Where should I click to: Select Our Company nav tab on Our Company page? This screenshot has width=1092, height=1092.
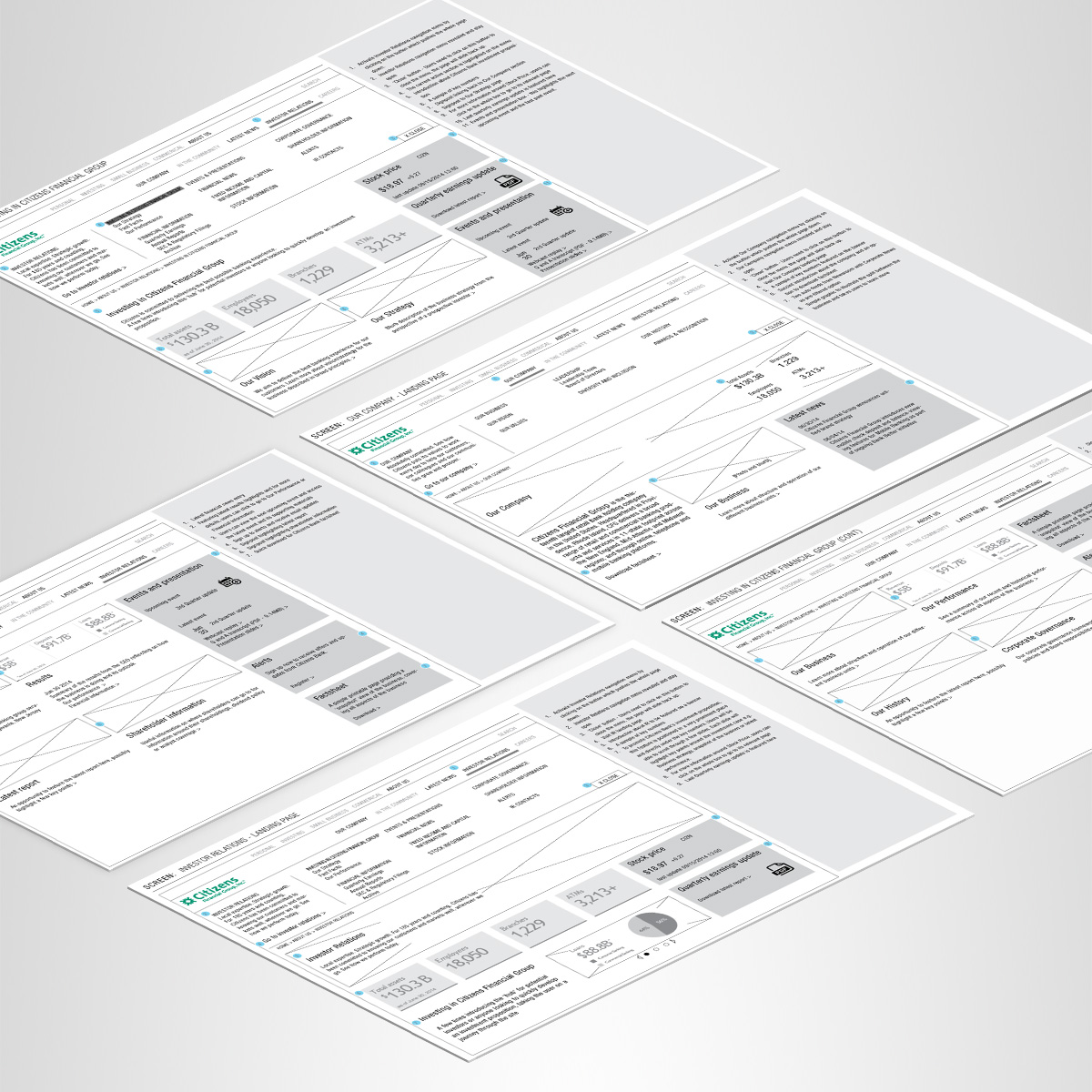(x=519, y=373)
